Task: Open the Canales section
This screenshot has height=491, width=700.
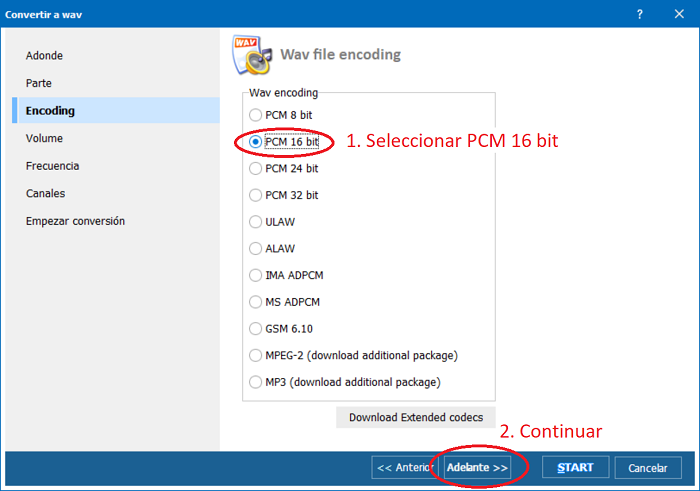Action: [45, 194]
